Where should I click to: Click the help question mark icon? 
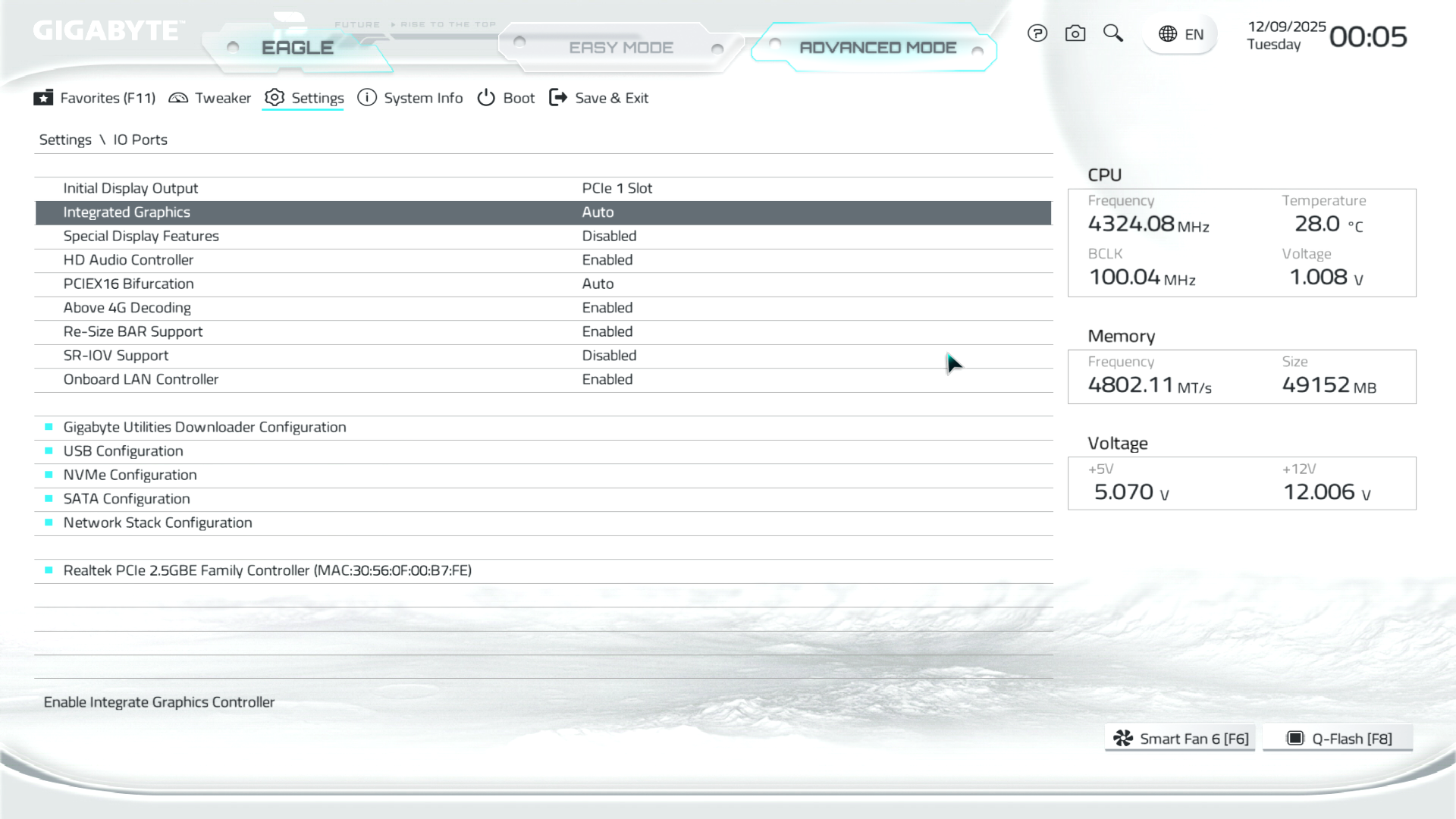1037,33
